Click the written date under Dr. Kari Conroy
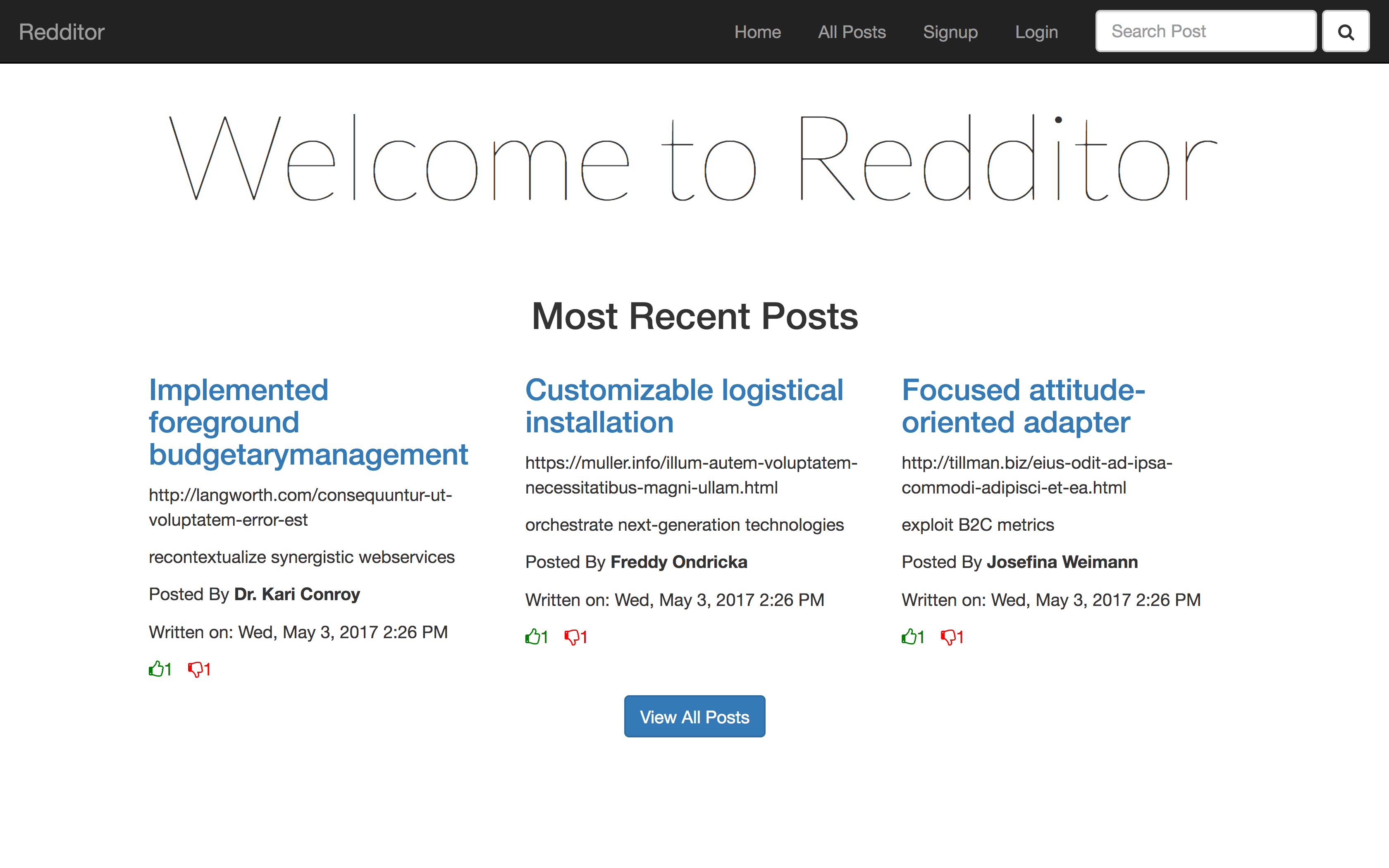The image size is (1389, 868). pyautogui.click(x=298, y=632)
